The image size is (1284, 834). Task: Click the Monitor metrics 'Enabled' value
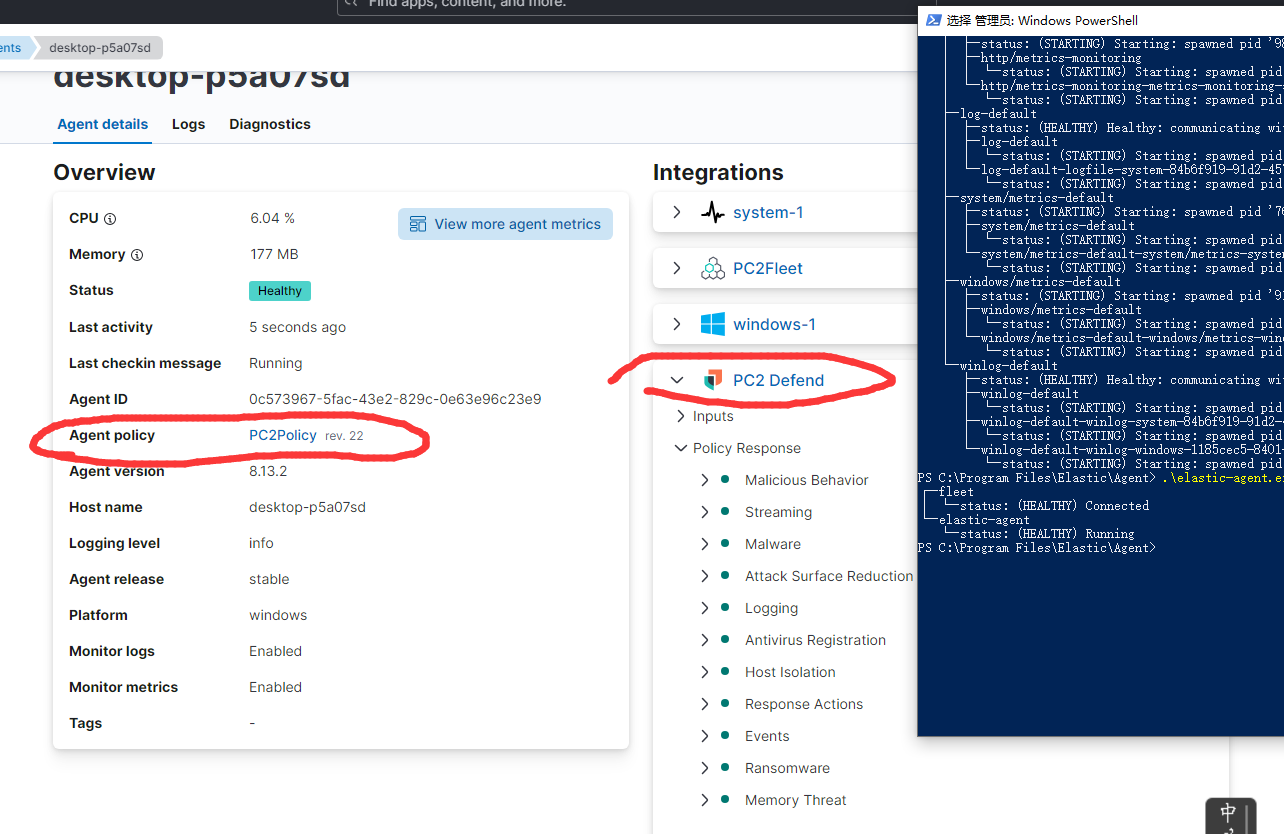(276, 687)
